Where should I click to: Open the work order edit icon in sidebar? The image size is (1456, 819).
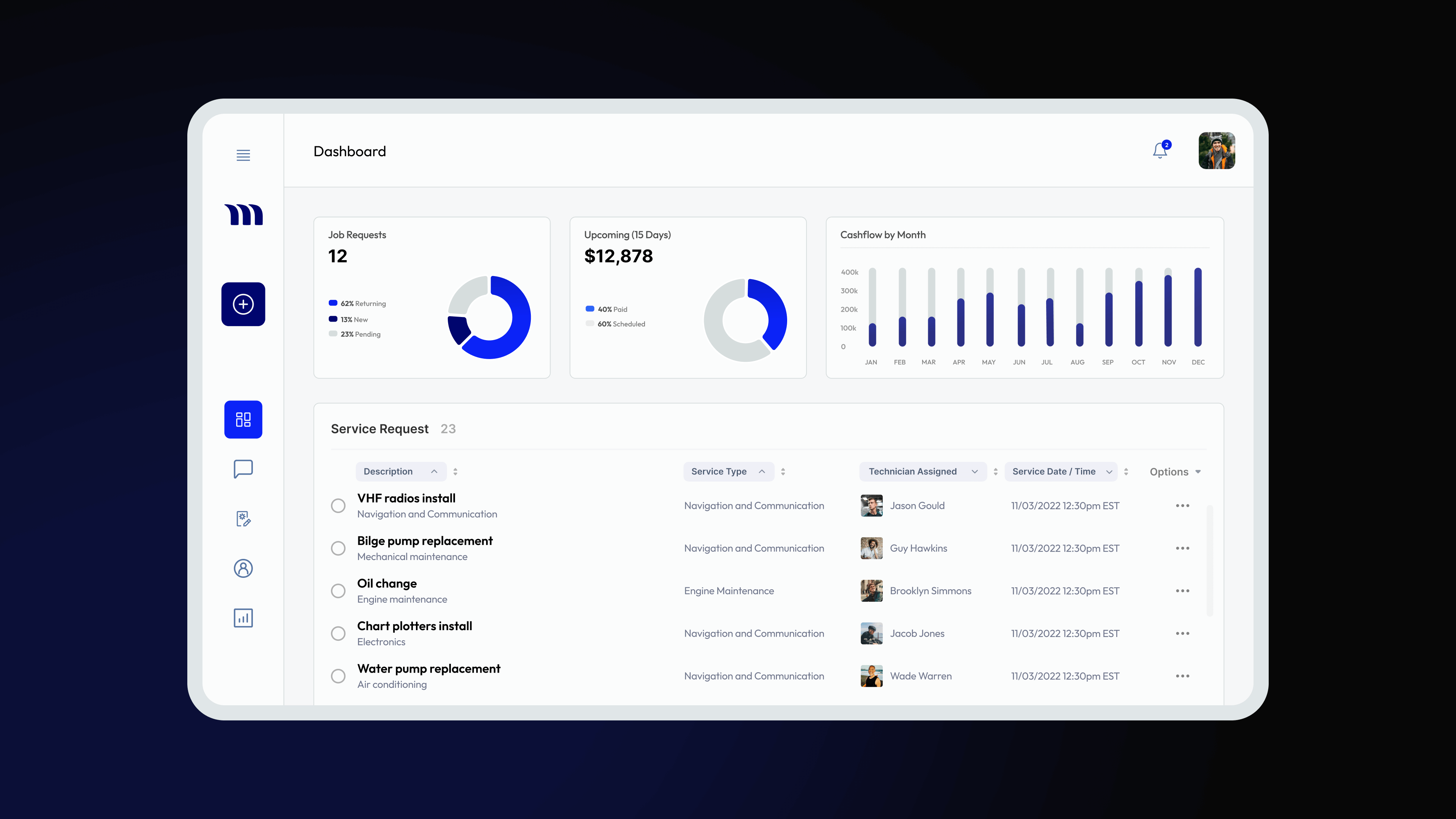(243, 519)
